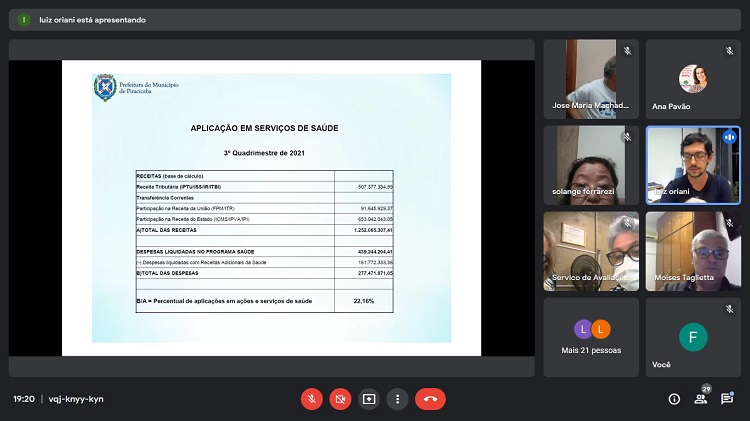The image size is (750, 421).
Task: Click your own 'Você' tile
Action: [x=693, y=337]
